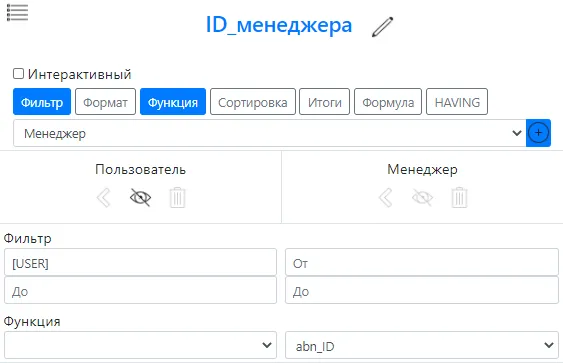
Task: Toggle visibility of Пользователь column
Action: [140, 197]
